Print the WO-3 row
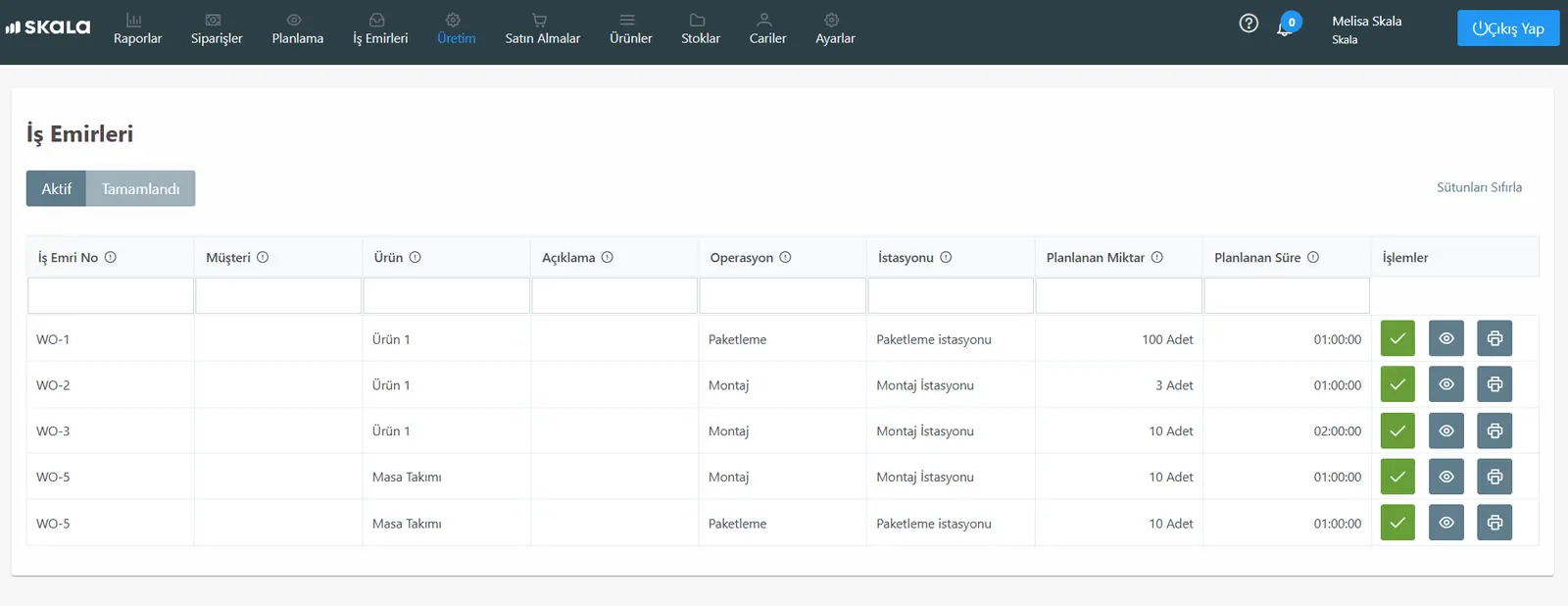The width and height of the screenshot is (1568, 606). (1494, 430)
